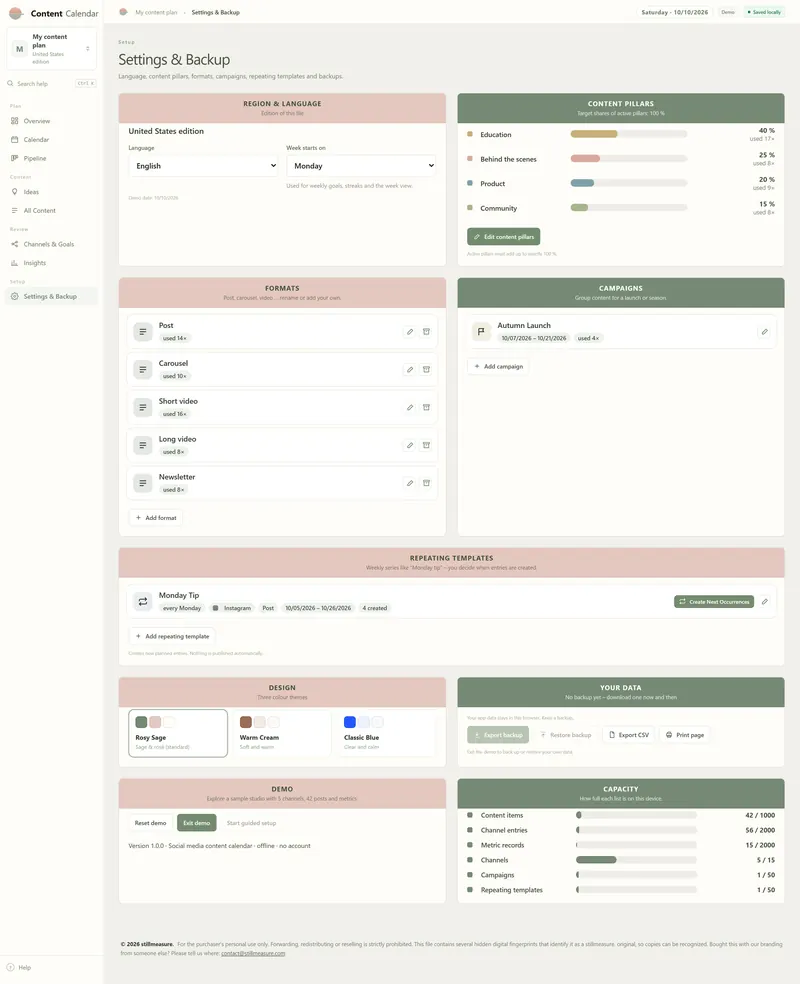Screen dimensions: 800x984
Task: Click Export CSV button
Action: pyautogui.click(x=629, y=735)
